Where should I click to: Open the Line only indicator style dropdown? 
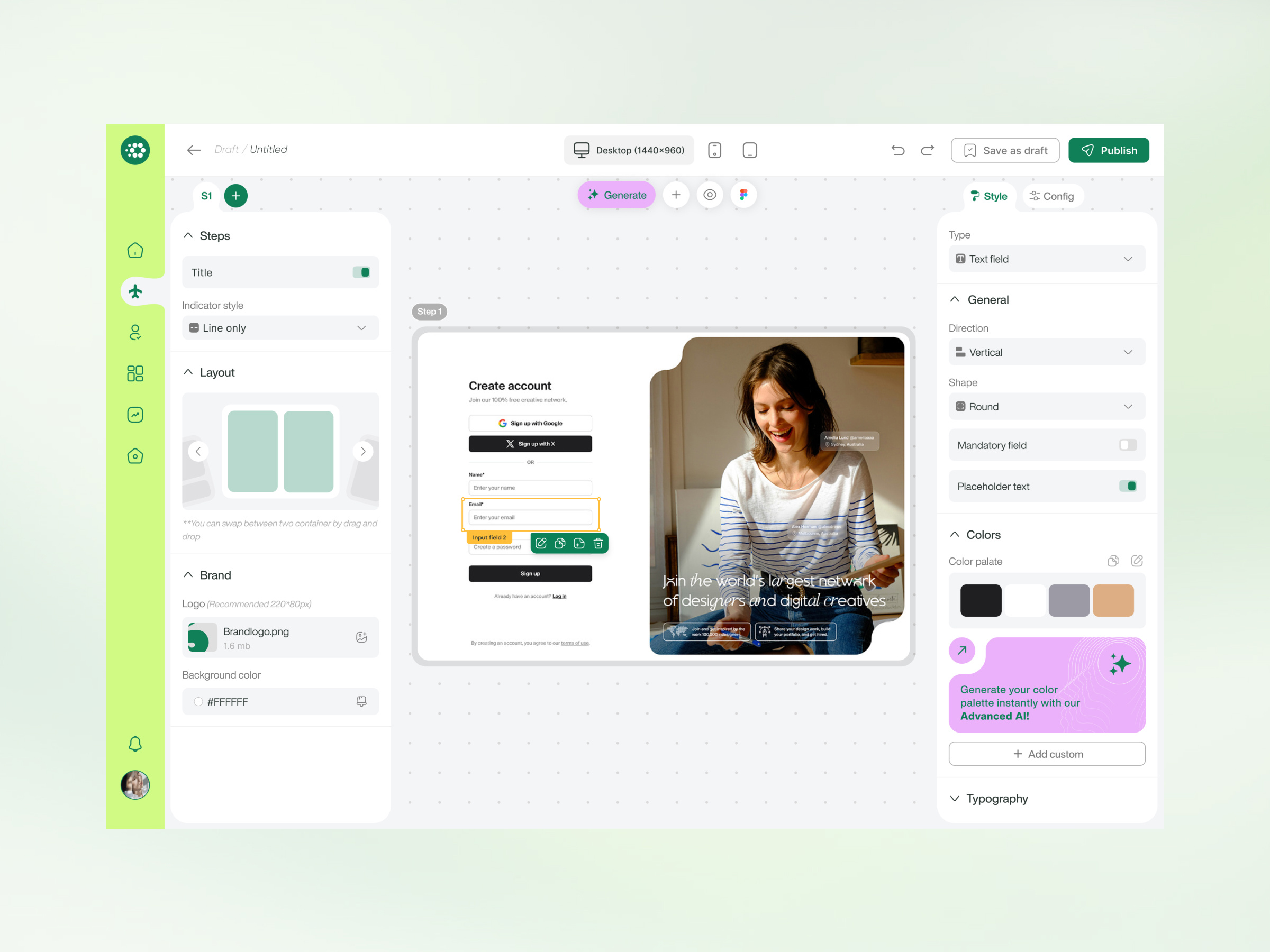(280, 328)
